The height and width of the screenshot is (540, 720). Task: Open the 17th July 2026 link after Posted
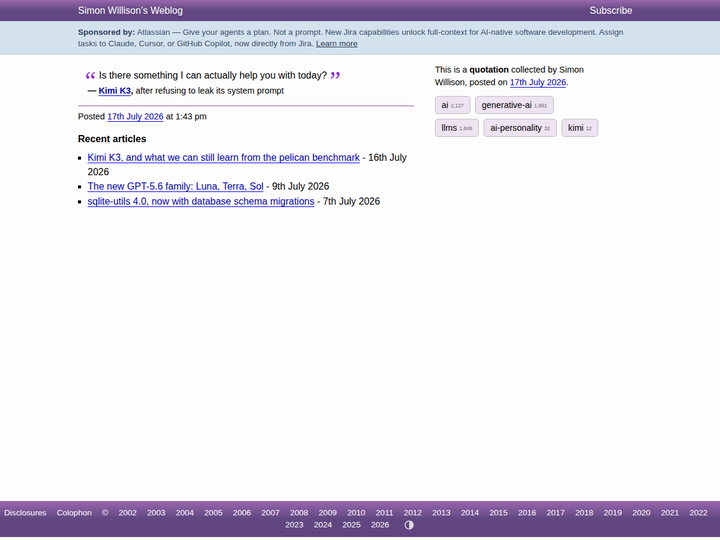point(135,116)
